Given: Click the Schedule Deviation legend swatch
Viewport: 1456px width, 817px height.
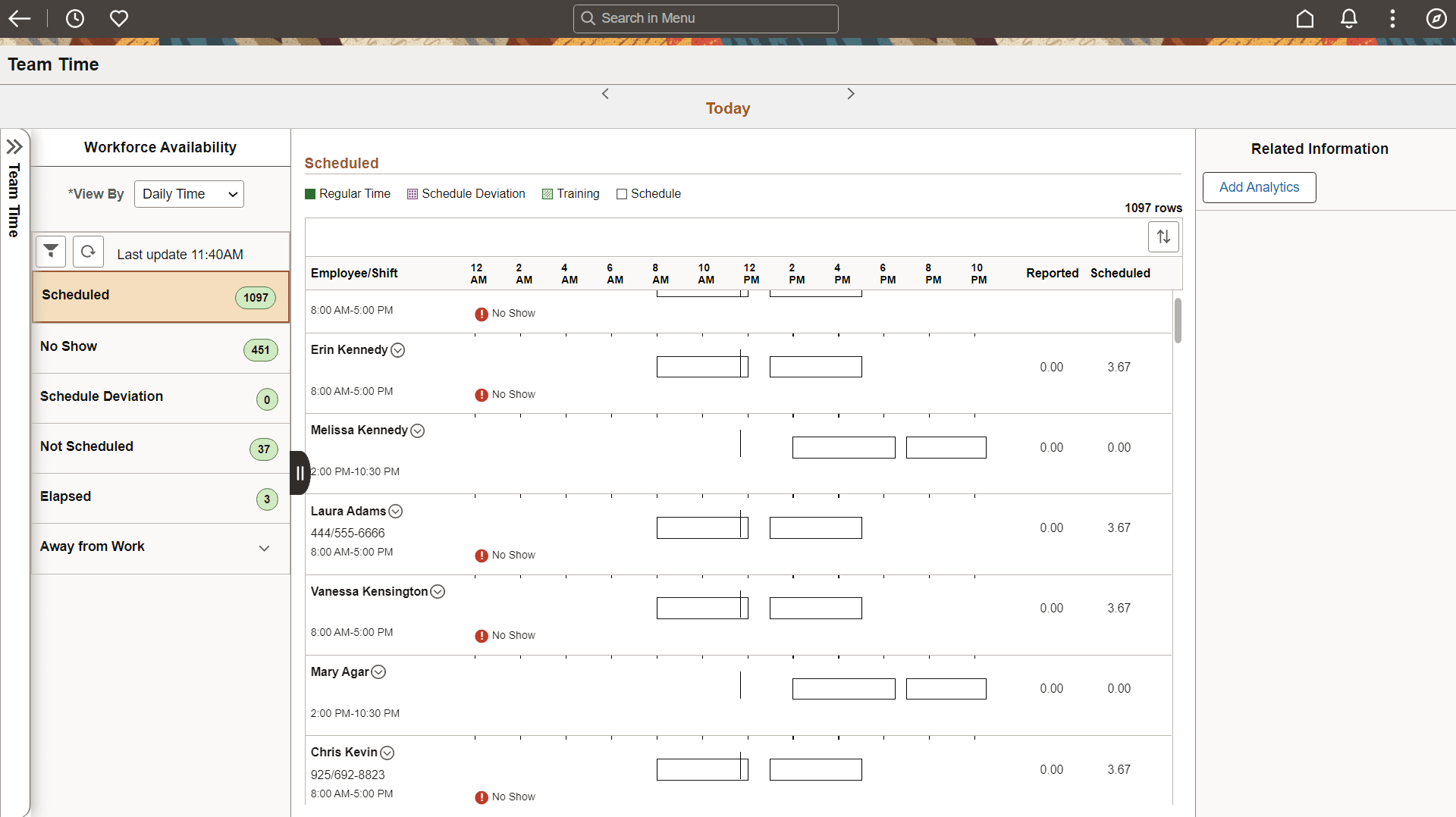Looking at the screenshot, I should point(413,194).
